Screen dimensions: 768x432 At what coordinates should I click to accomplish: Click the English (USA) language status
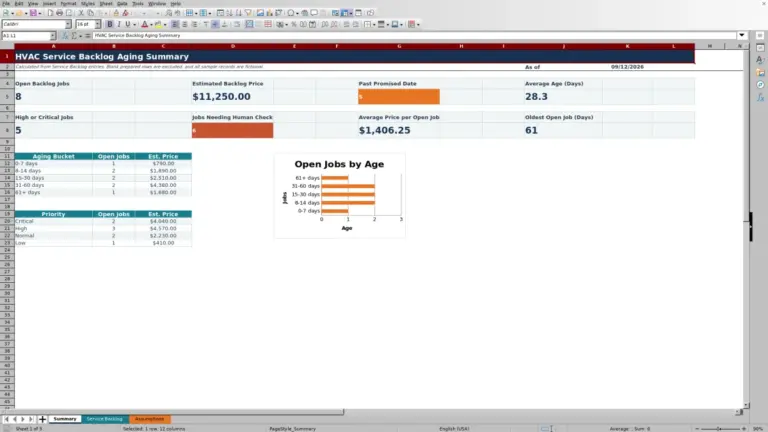[x=454, y=429]
